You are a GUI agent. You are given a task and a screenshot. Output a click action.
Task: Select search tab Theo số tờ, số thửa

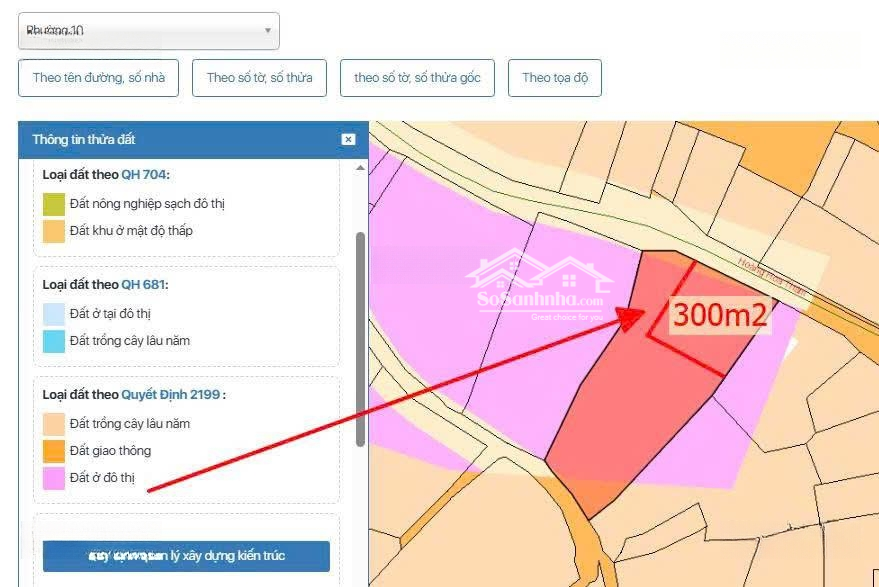pos(259,78)
